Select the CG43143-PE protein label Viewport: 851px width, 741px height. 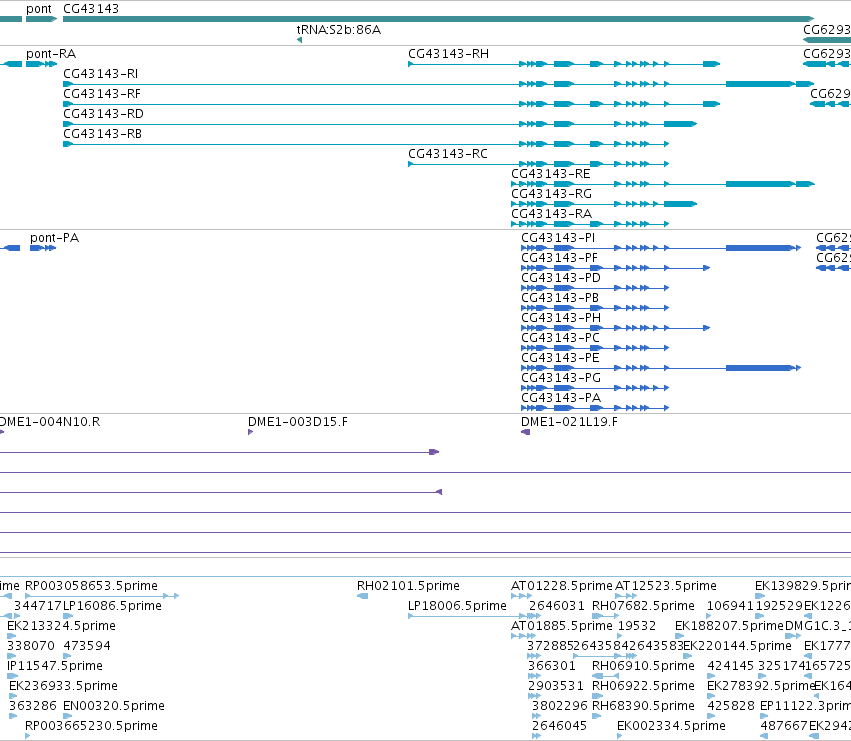coord(560,358)
